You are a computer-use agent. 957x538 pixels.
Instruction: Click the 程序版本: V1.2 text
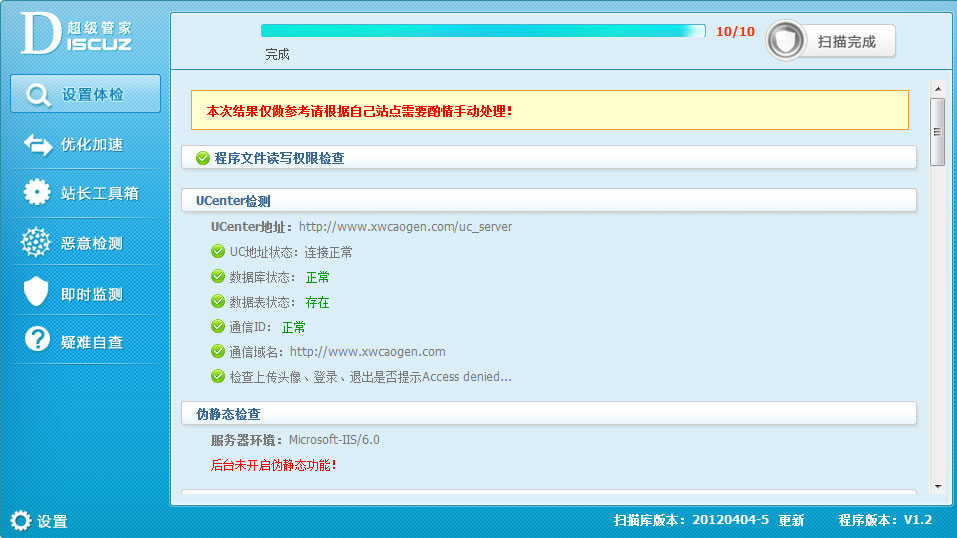coord(885,520)
